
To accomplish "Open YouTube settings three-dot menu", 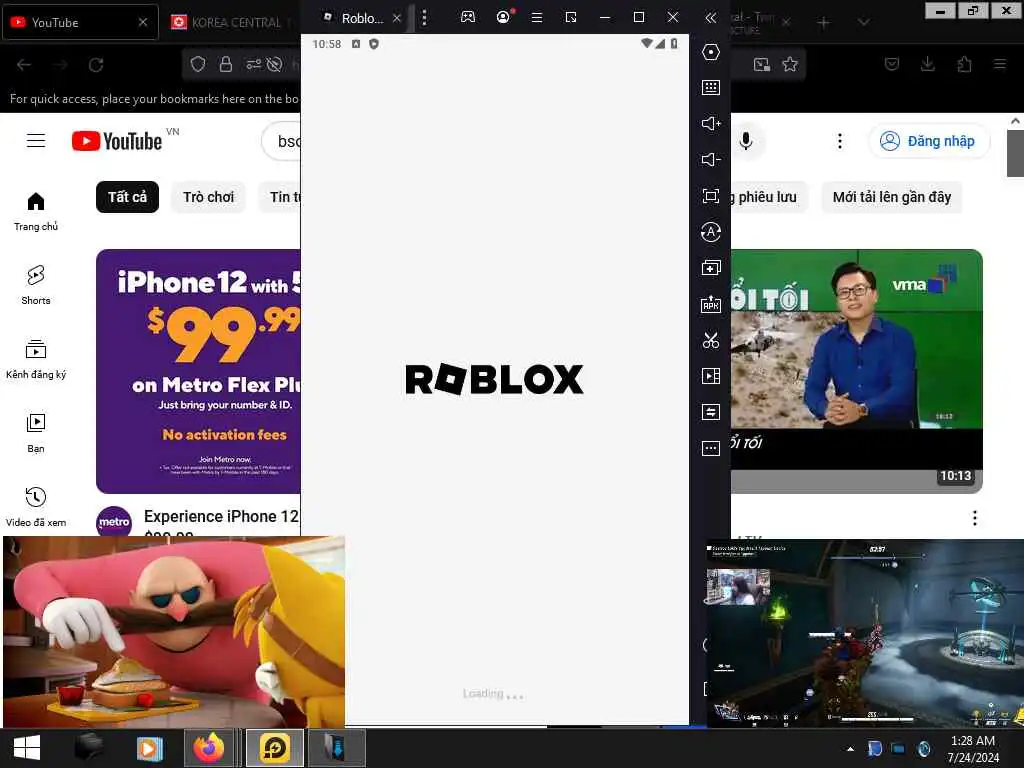I will 840,141.
